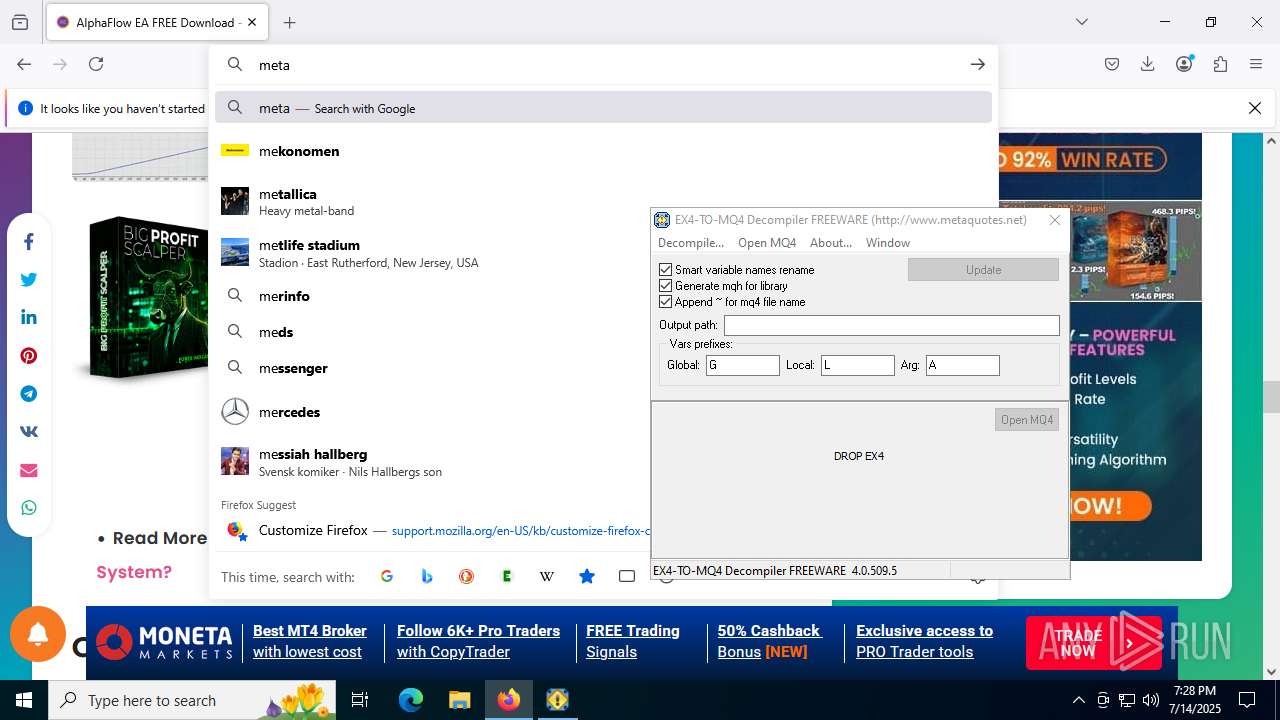Screen dimensions: 1280x720
Task: Open the Open MQ4 menu
Action: click(767, 243)
